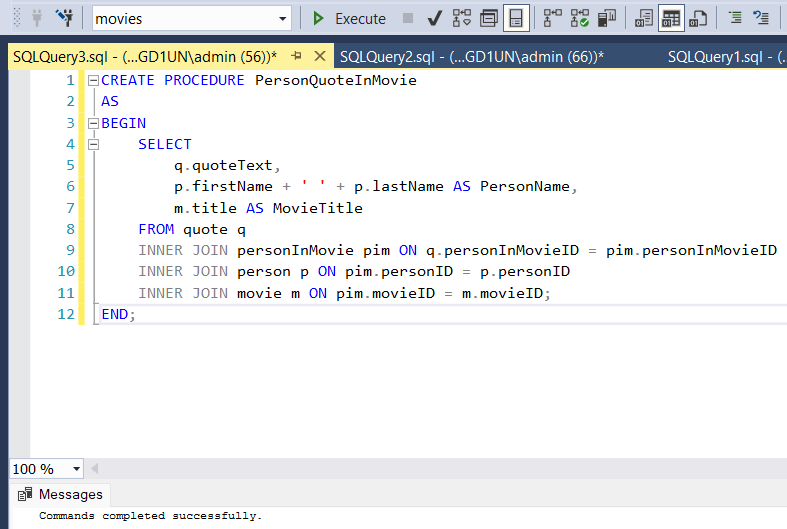Click the Connect plug icon in toolbar
787x529 pixels.
[x=37, y=18]
